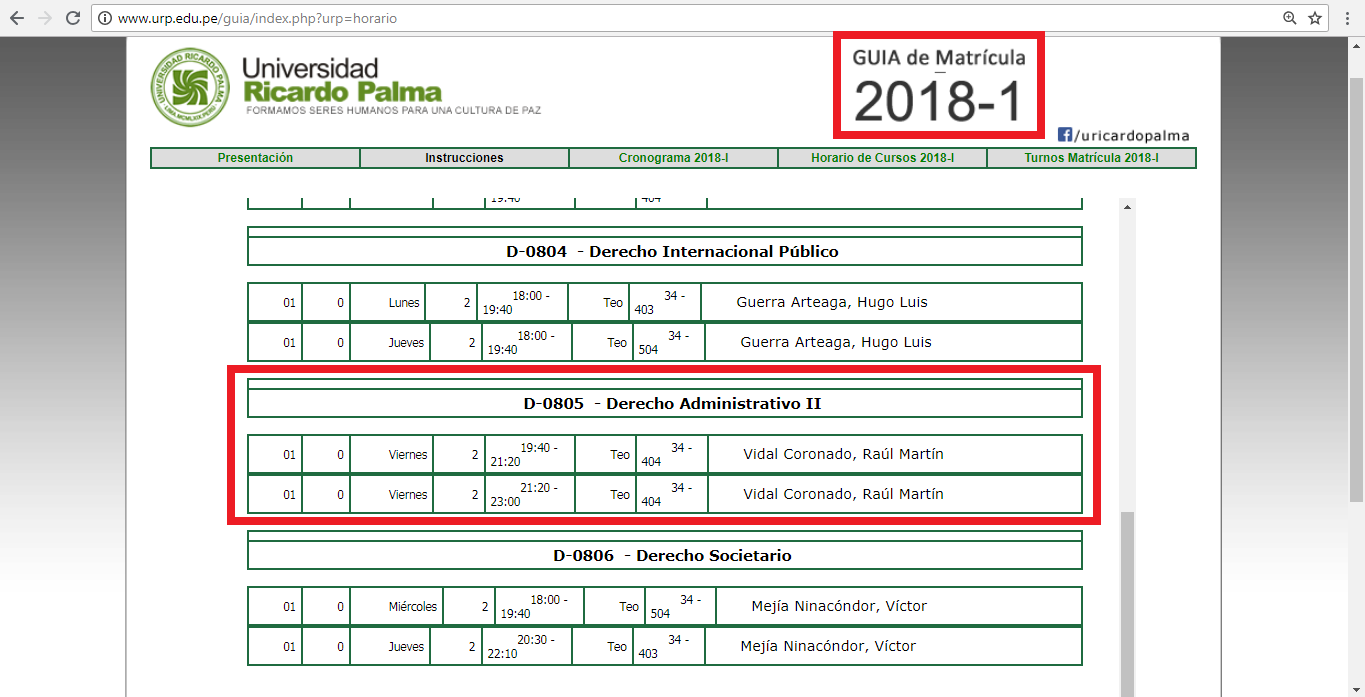Open the Instrucciones tab
Screen dimensions: 1365x697
coord(464,158)
